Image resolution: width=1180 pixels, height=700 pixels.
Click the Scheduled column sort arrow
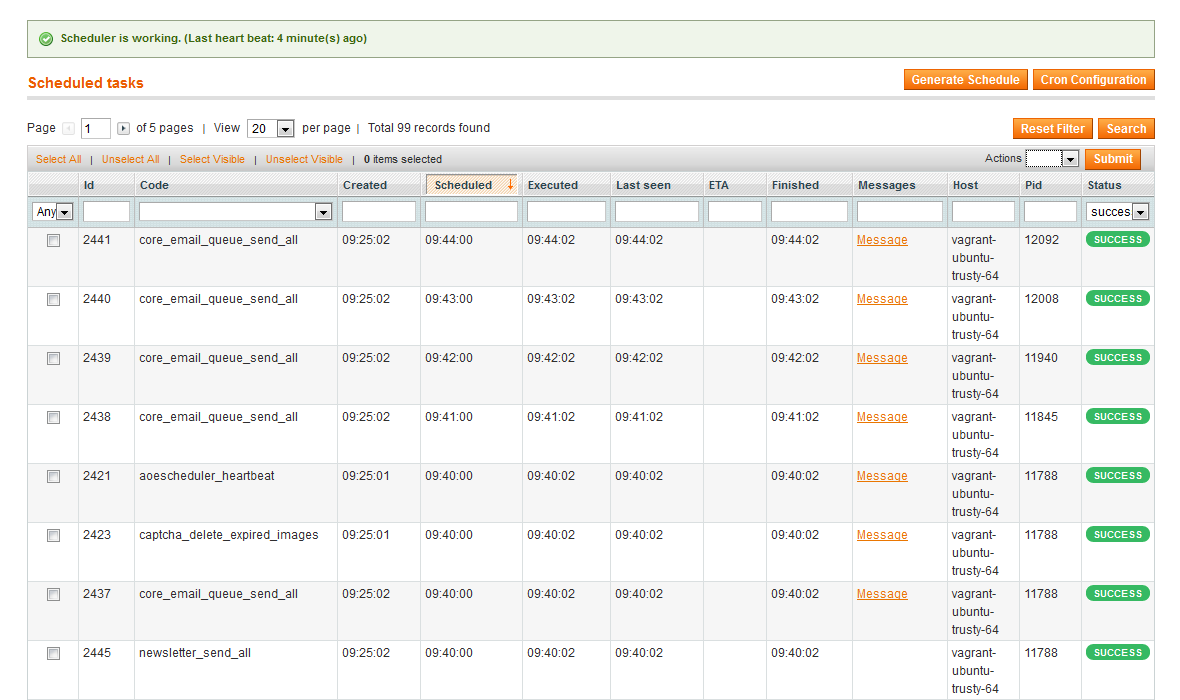click(510, 184)
